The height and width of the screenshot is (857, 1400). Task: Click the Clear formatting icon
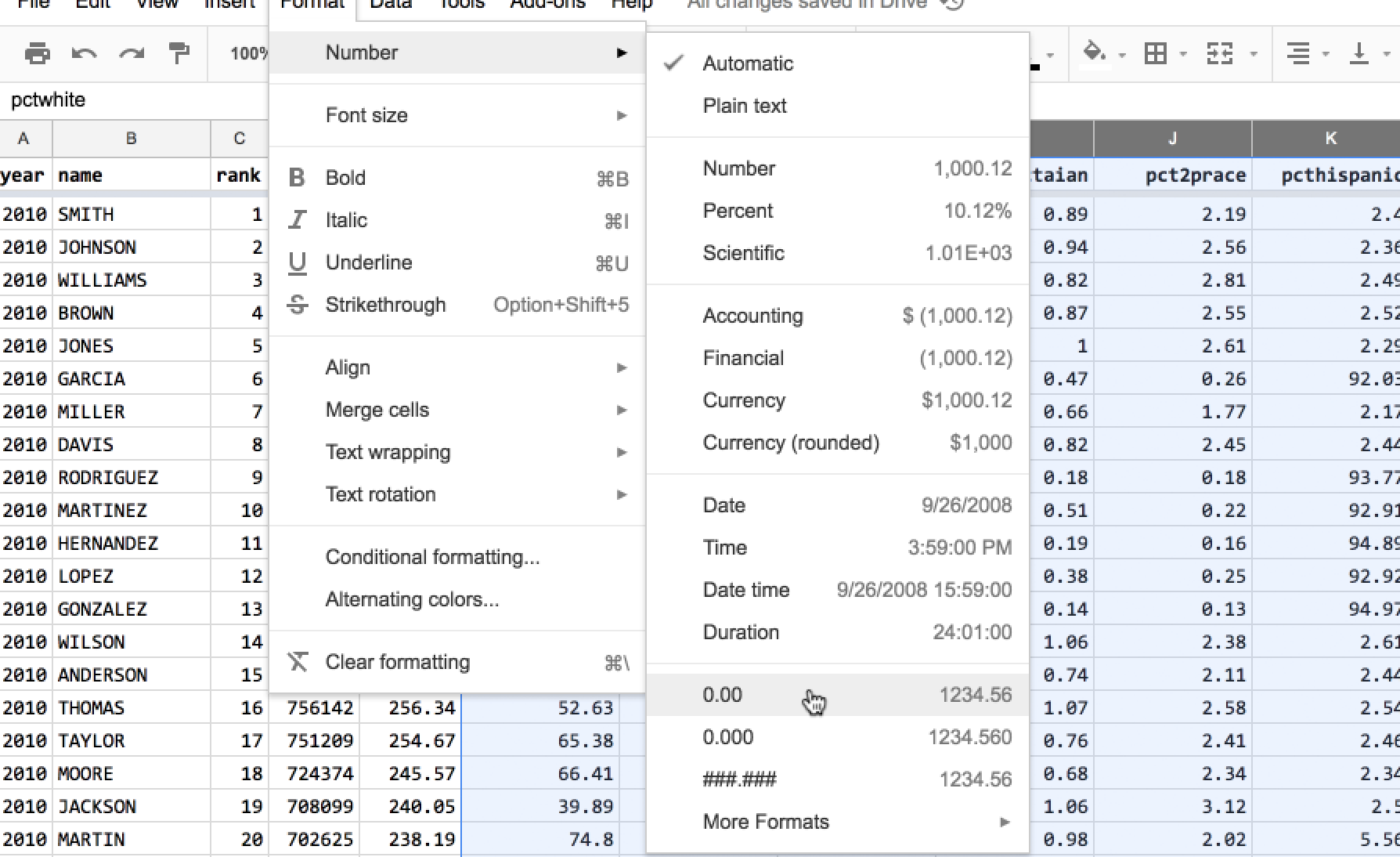tap(298, 662)
